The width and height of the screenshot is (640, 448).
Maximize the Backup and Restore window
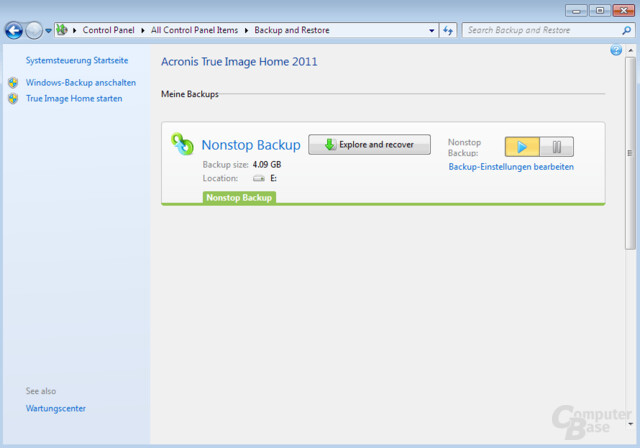(600, 11)
